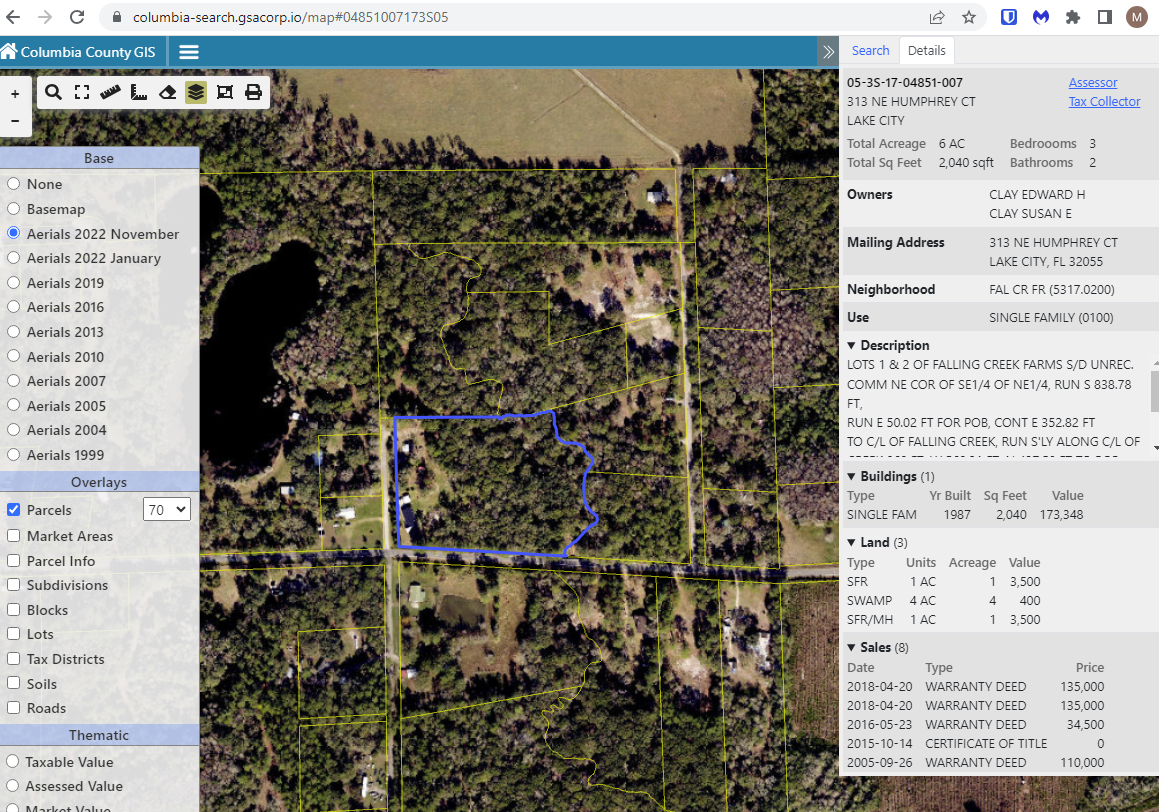Open the parcels opacity dropdown showing 70
Viewport: 1159px width, 812px height.
tap(166, 510)
